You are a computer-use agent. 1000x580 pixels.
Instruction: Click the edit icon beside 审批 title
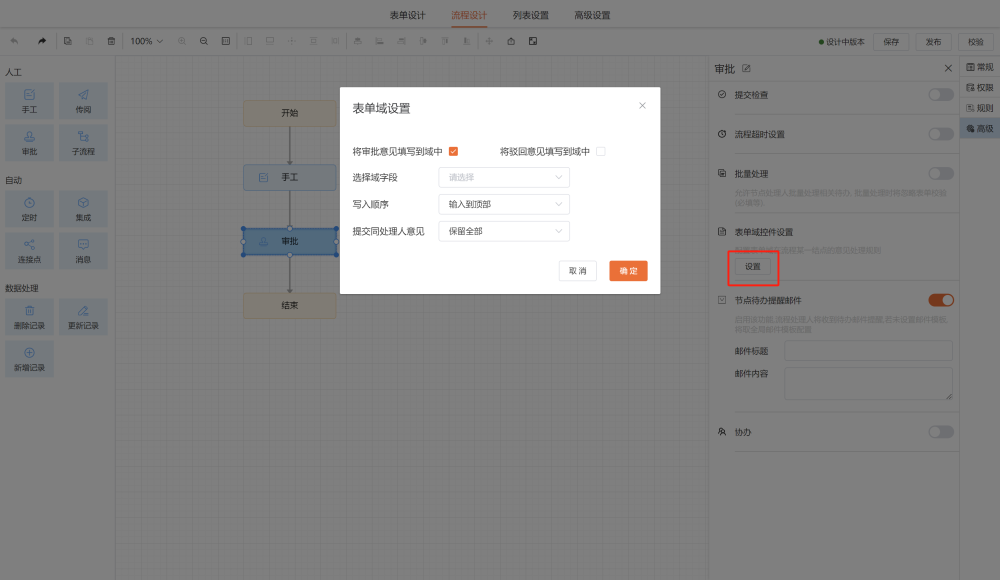746,68
